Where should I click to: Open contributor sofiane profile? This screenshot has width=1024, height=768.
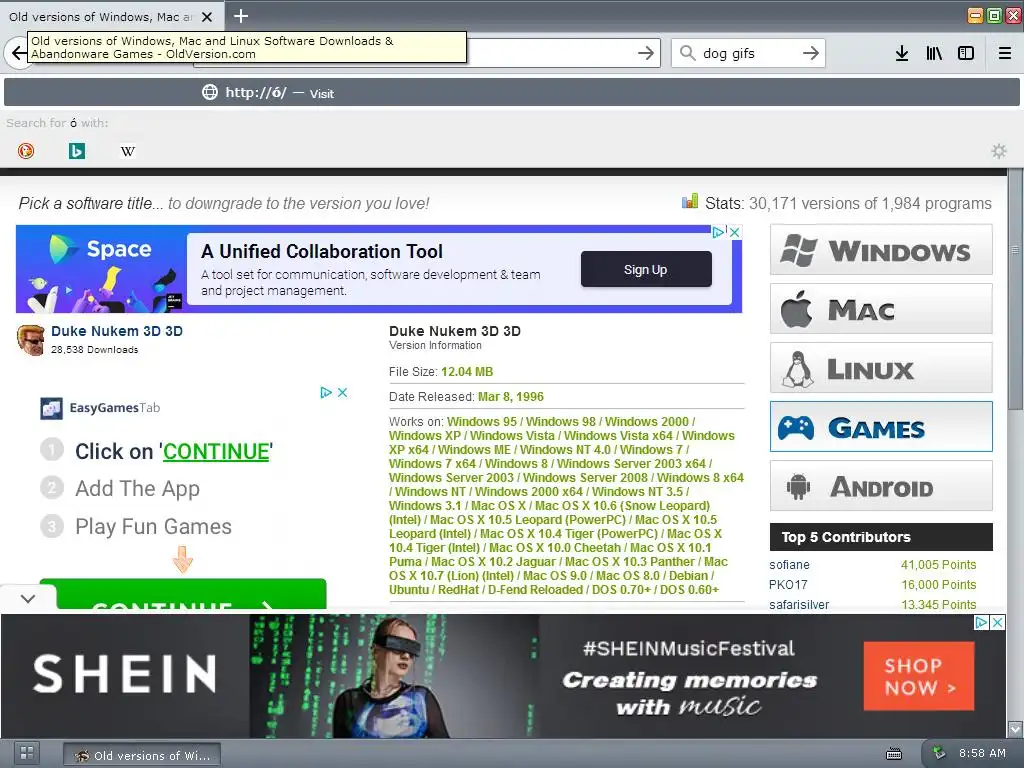789,565
